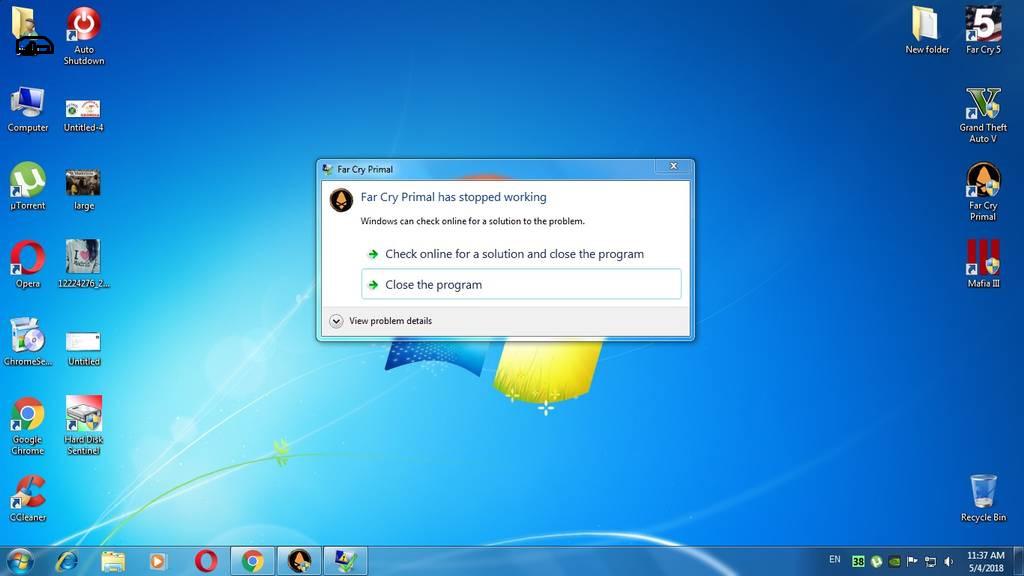Close the Far Cry Primal error dialog

pyautogui.click(x=673, y=166)
